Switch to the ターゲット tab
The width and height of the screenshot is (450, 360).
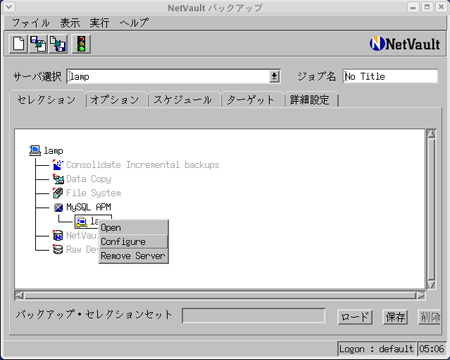[251, 100]
